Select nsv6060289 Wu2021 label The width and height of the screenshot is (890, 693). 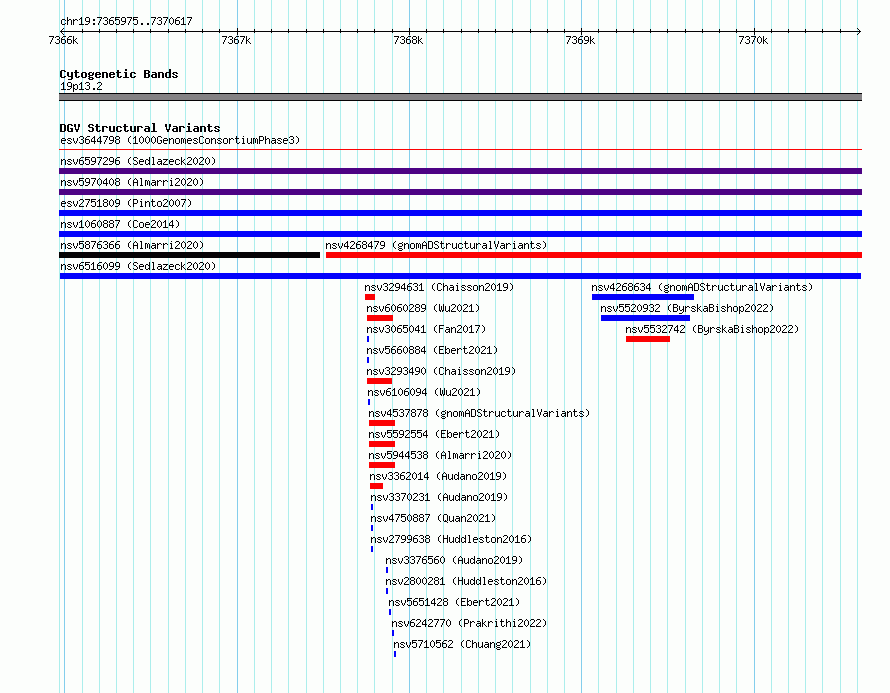click(x=423, y=308)
